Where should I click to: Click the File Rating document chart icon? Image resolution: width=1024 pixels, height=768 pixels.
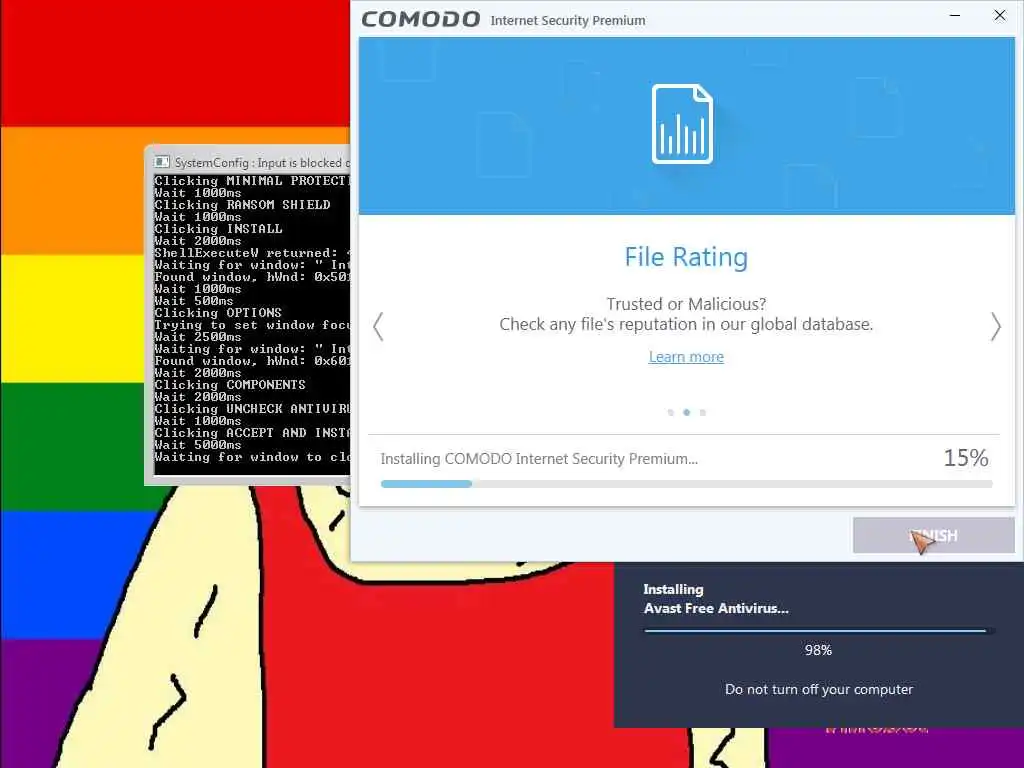(x=682, y=124)
